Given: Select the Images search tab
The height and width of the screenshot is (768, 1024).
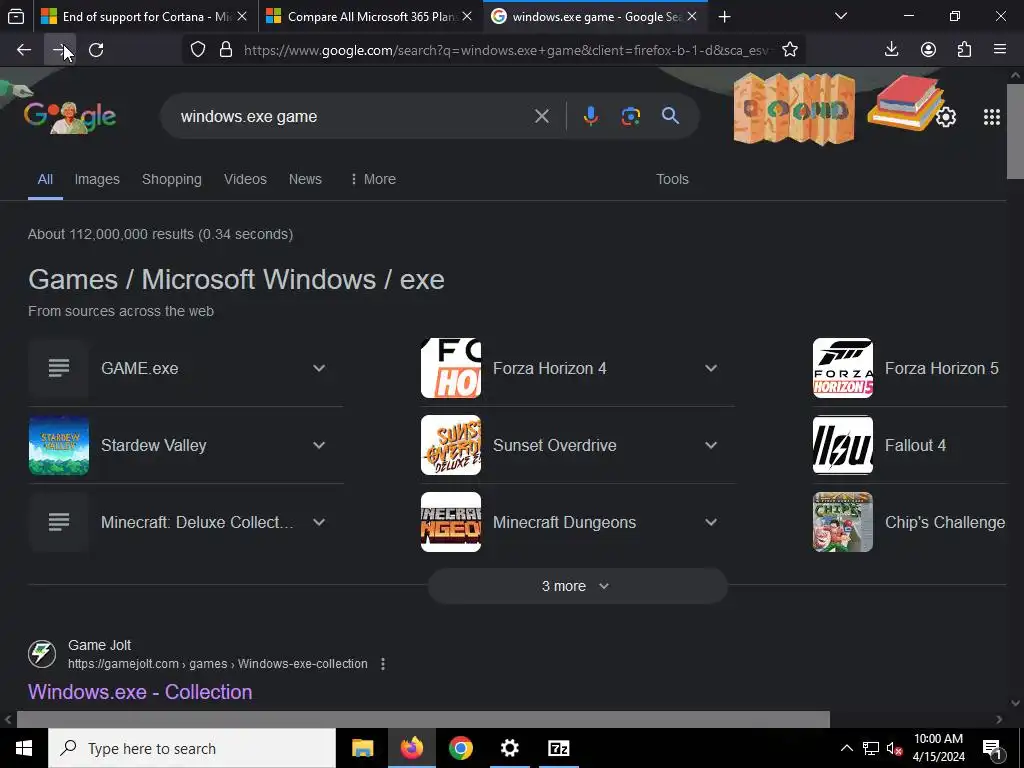Looking at the screenshot, I should click(97, 179).
